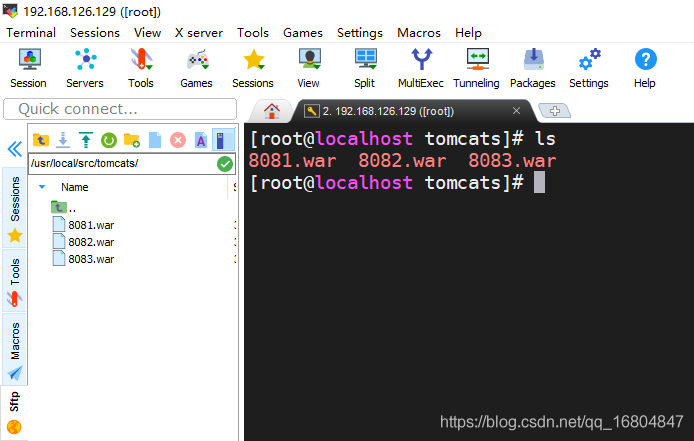This screenshot has height=441, width=694.
Task: Upload files to current SFTP folder
Action: (x=86, y=140)
